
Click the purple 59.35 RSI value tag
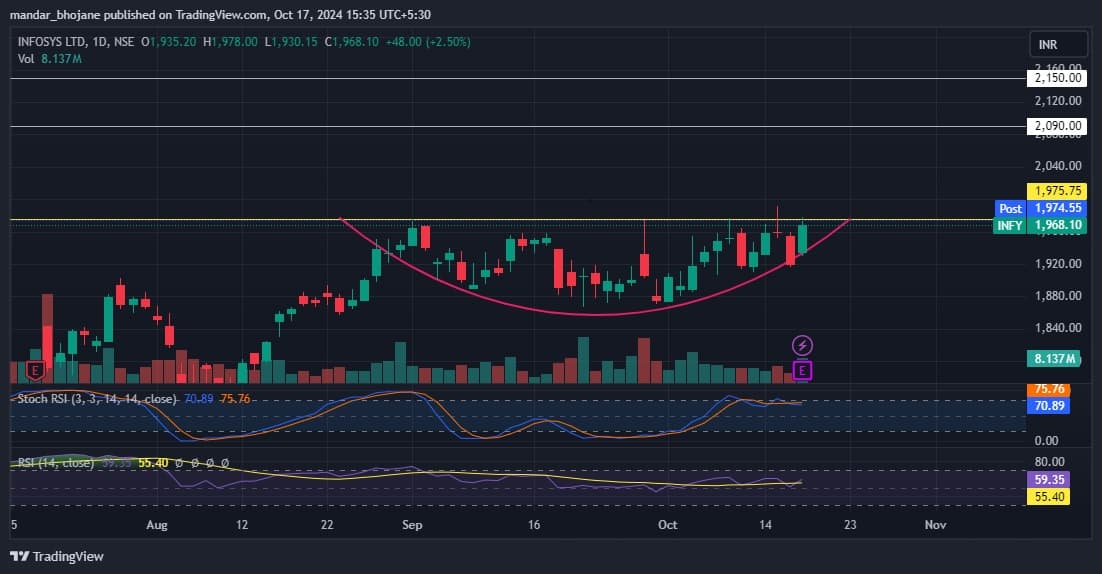coord(1050,479)
